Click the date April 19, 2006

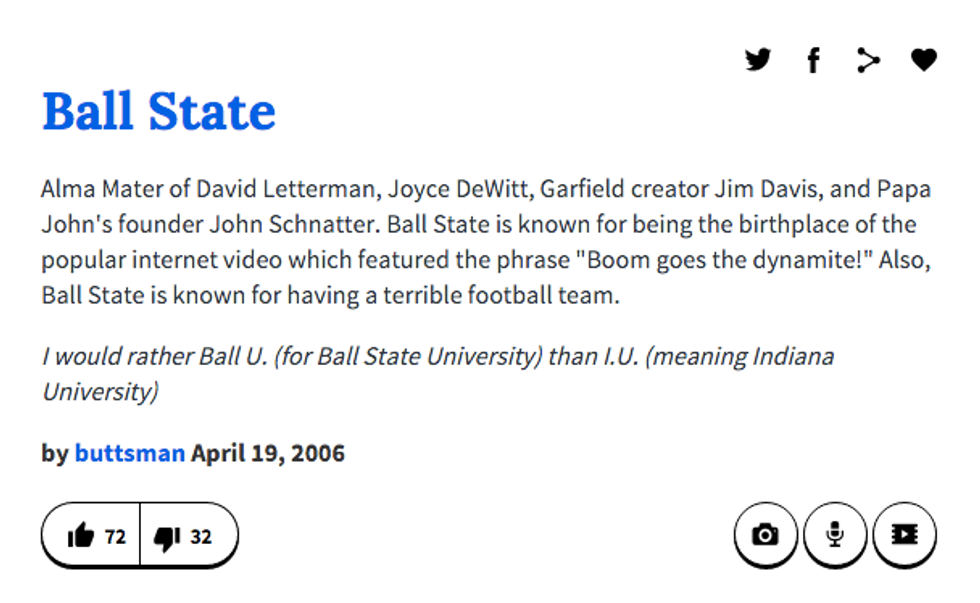pyautogui.click(x=268, y=453)
